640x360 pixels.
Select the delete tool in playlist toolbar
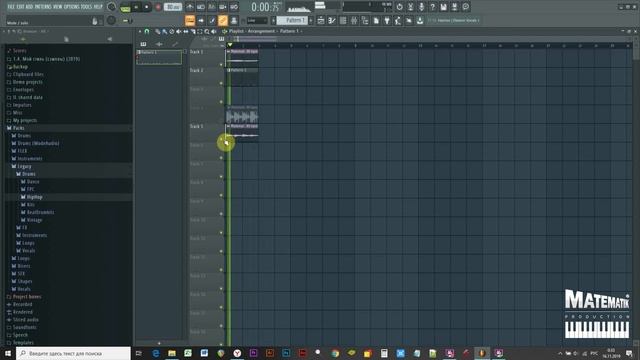pyautogui.click(x=171, y=31)
